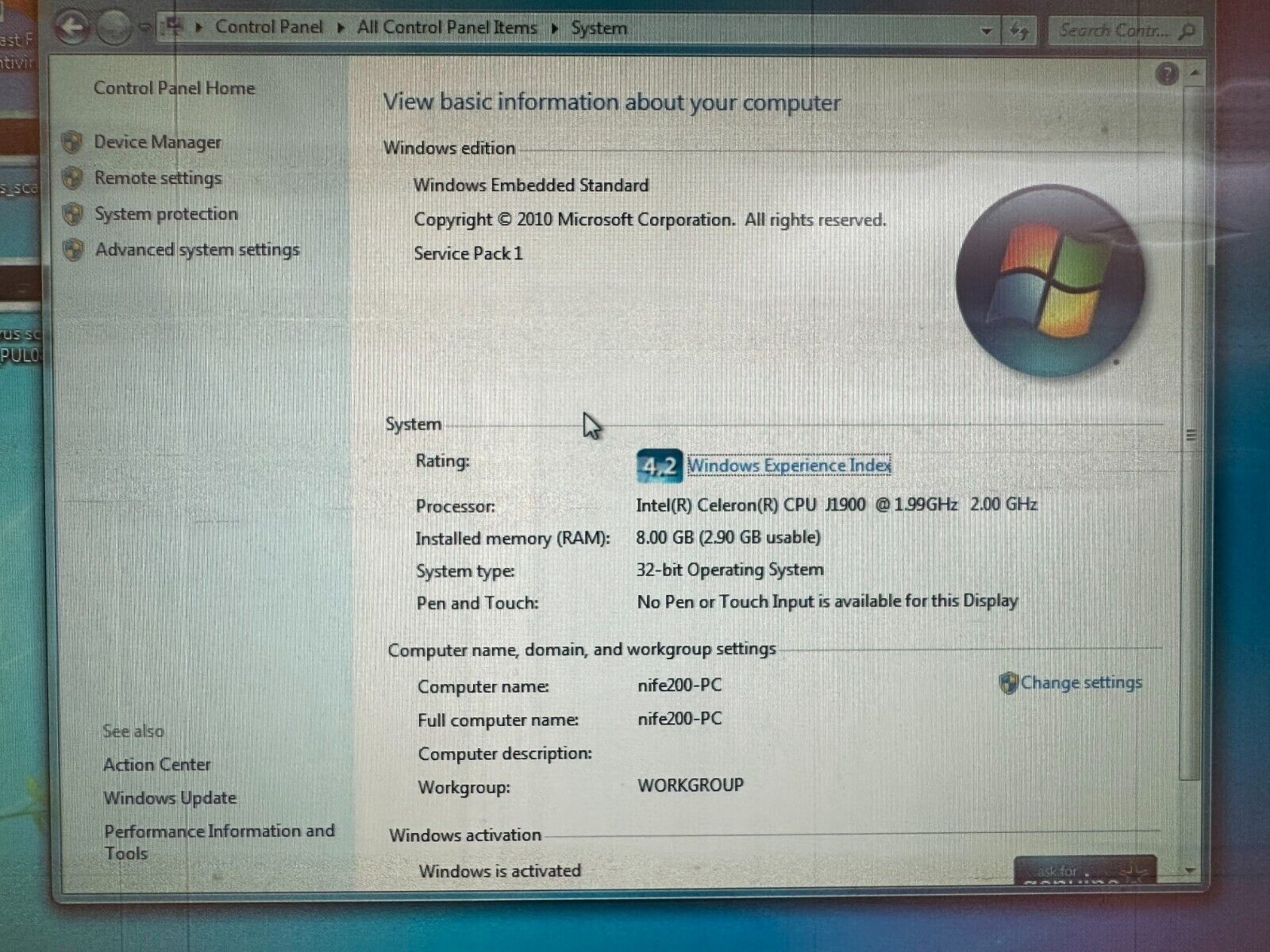The width and height of the screenshot is (1270, 952).
Task: Click the magnifier search icon
Action: point(1187,33)
